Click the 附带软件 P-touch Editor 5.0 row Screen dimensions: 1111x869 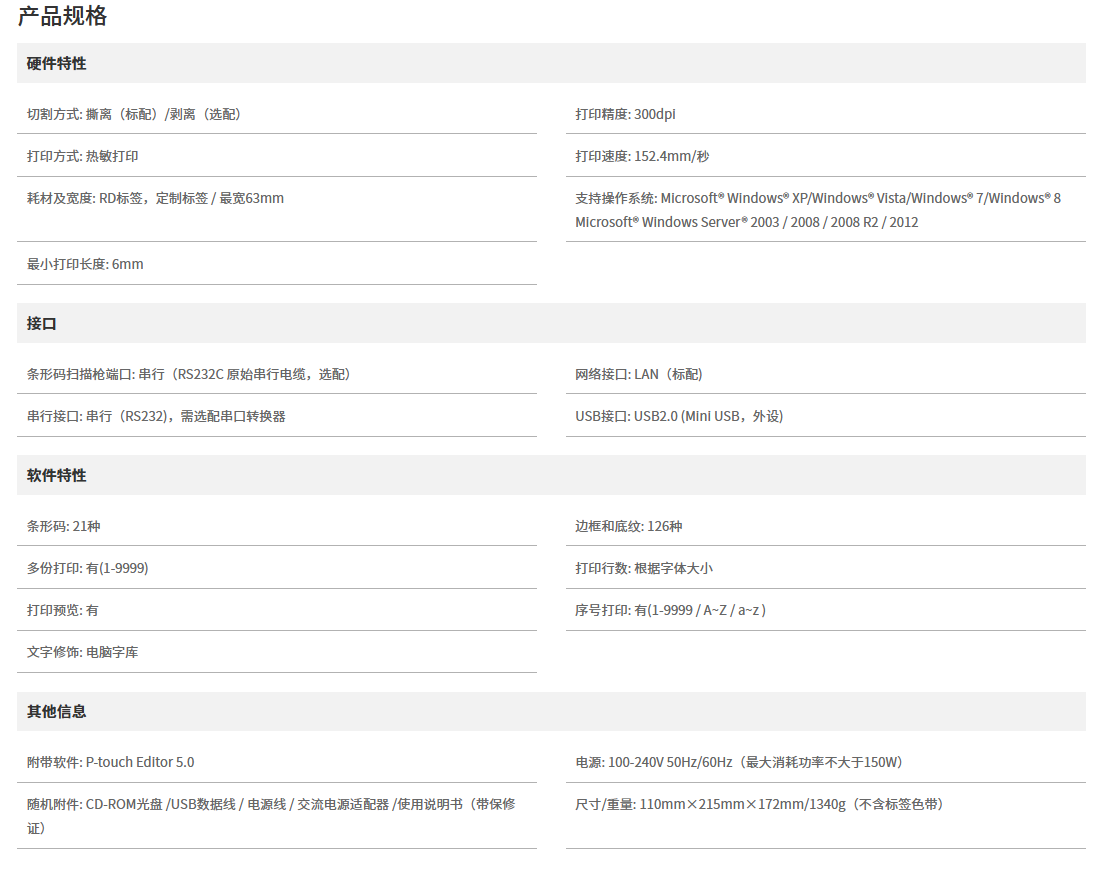click(111, 762)
